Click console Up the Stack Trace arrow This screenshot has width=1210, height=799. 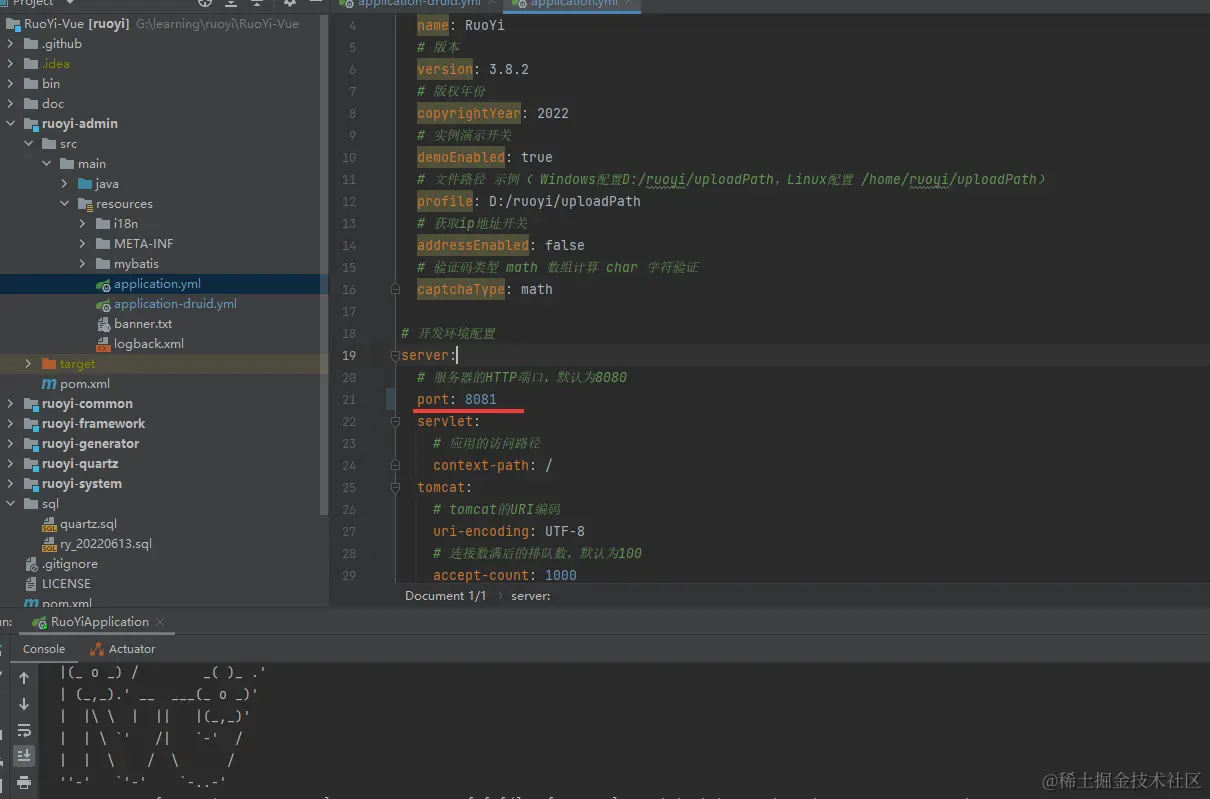tap(24, 678)
